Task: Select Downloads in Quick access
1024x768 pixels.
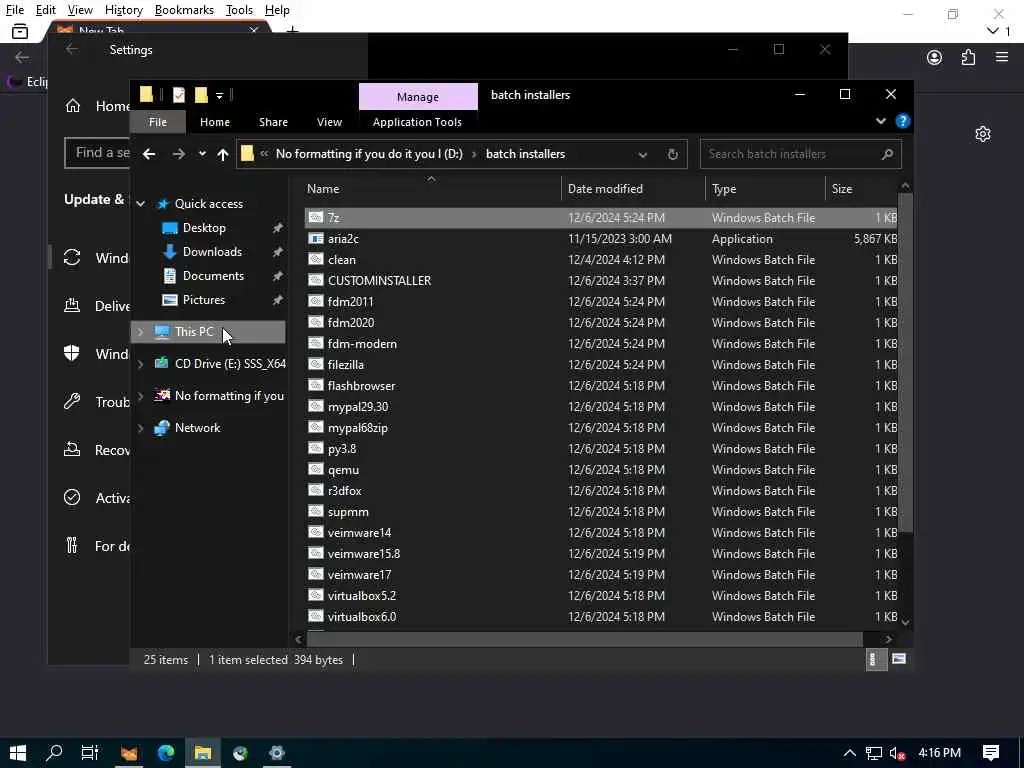Action: click(212, 252)
